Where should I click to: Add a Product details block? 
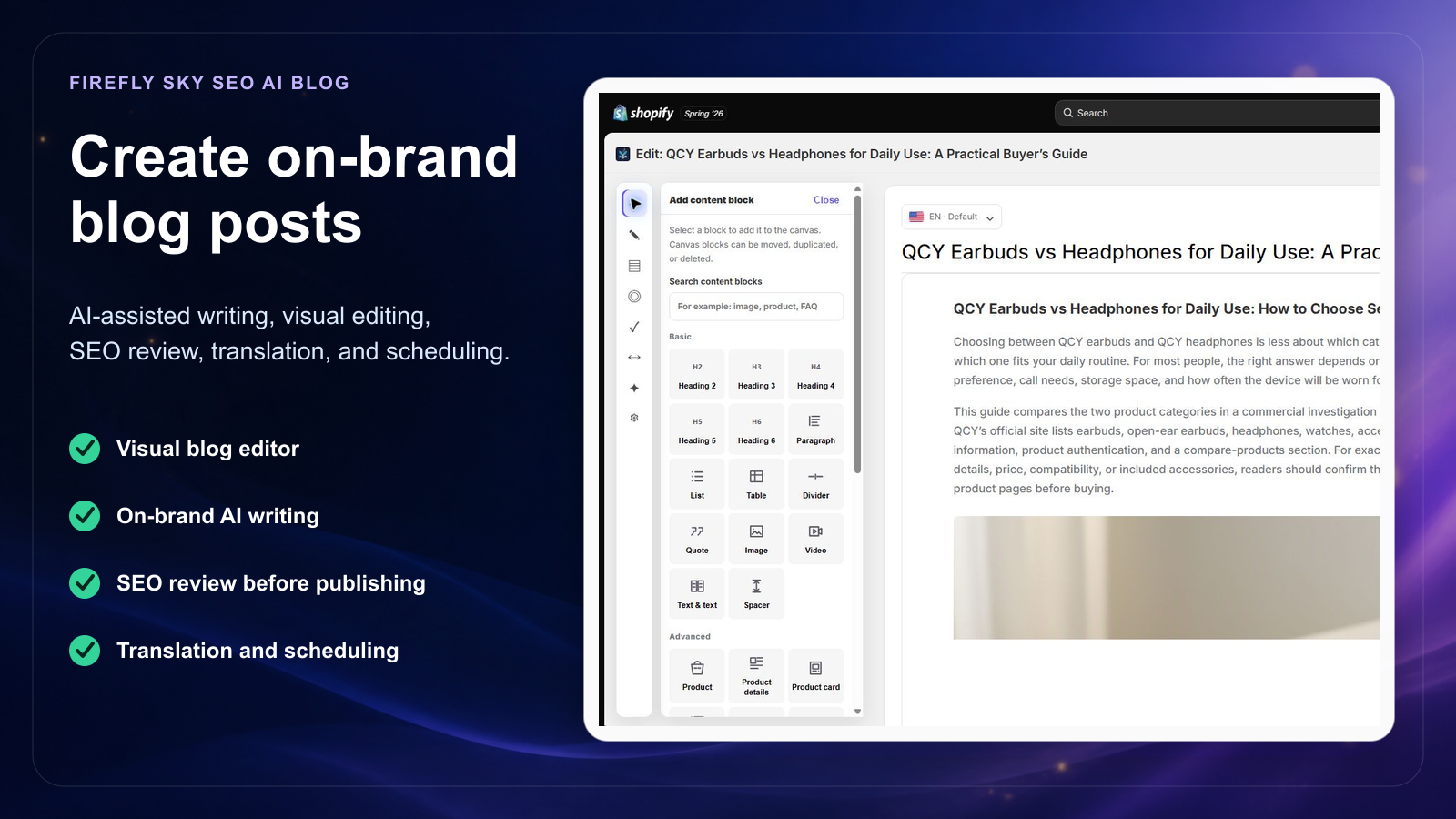756,675
